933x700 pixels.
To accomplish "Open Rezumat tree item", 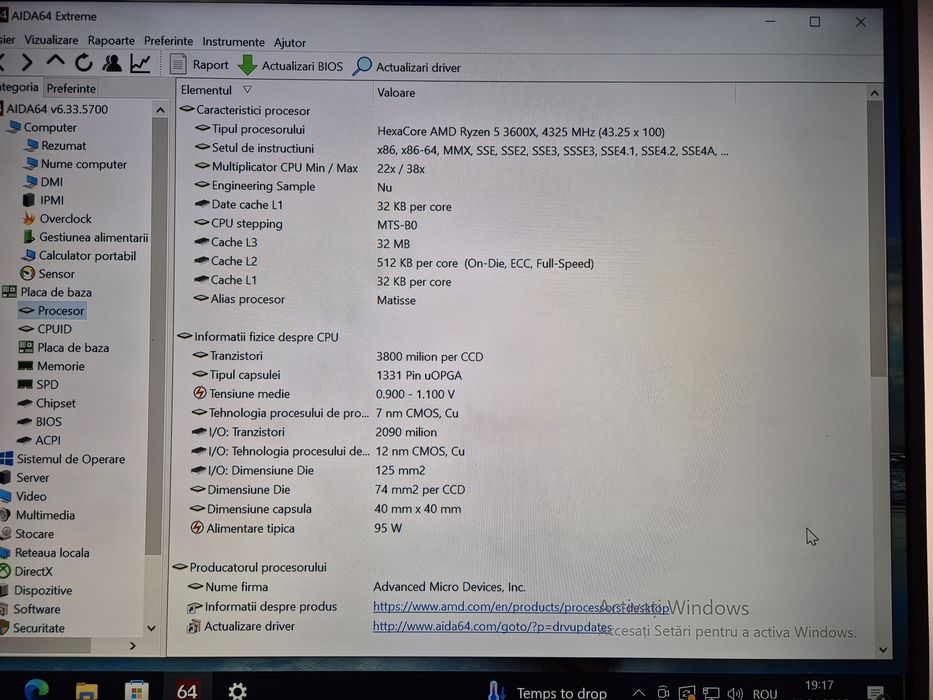I will click(56, 146).
